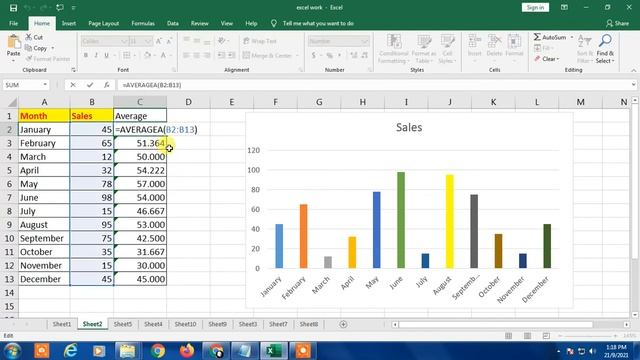
Task: Click the Paste clipboard icon
Action: [x=13, y=42]
